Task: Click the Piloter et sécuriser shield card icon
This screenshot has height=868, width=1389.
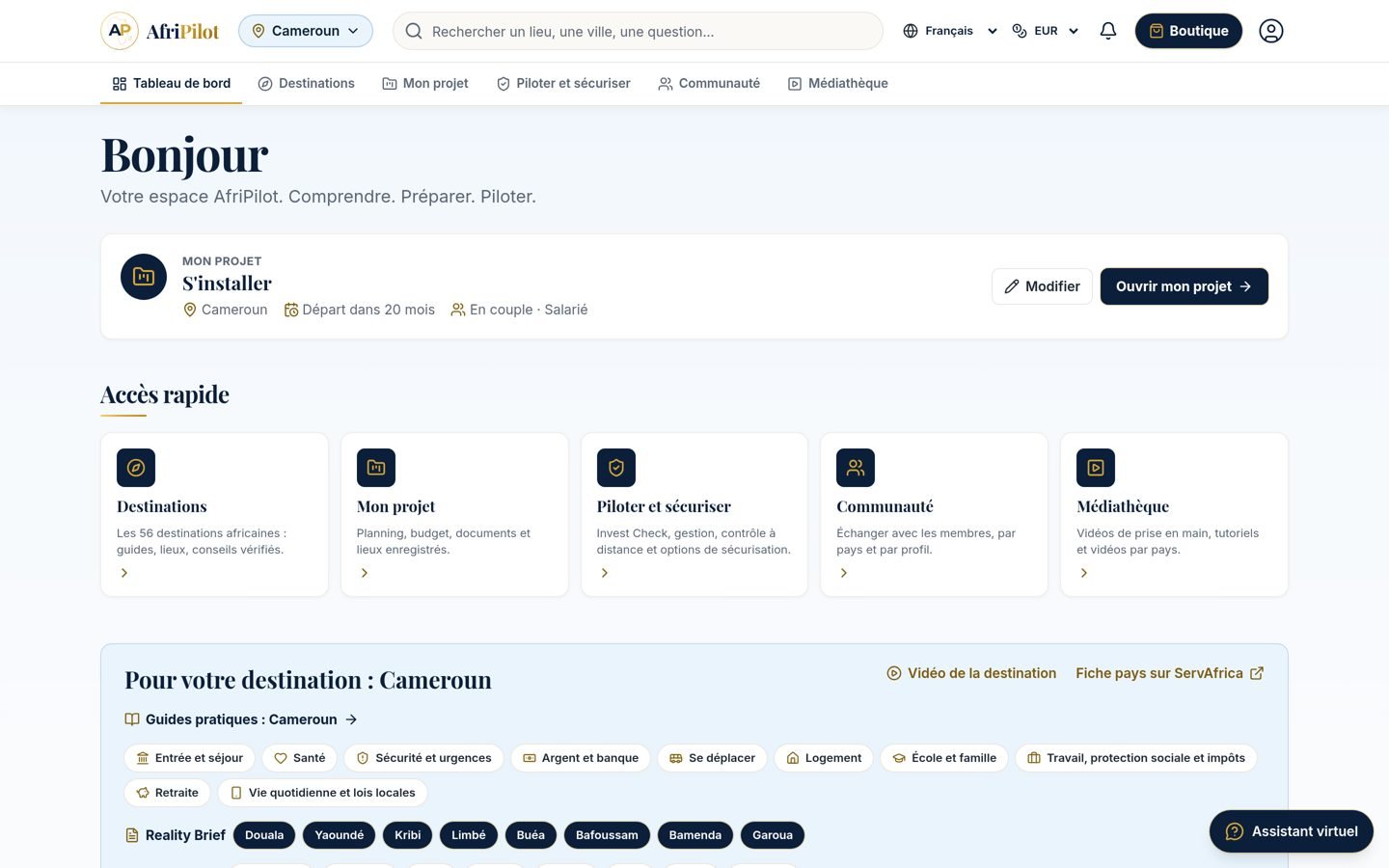Action: 616,468
